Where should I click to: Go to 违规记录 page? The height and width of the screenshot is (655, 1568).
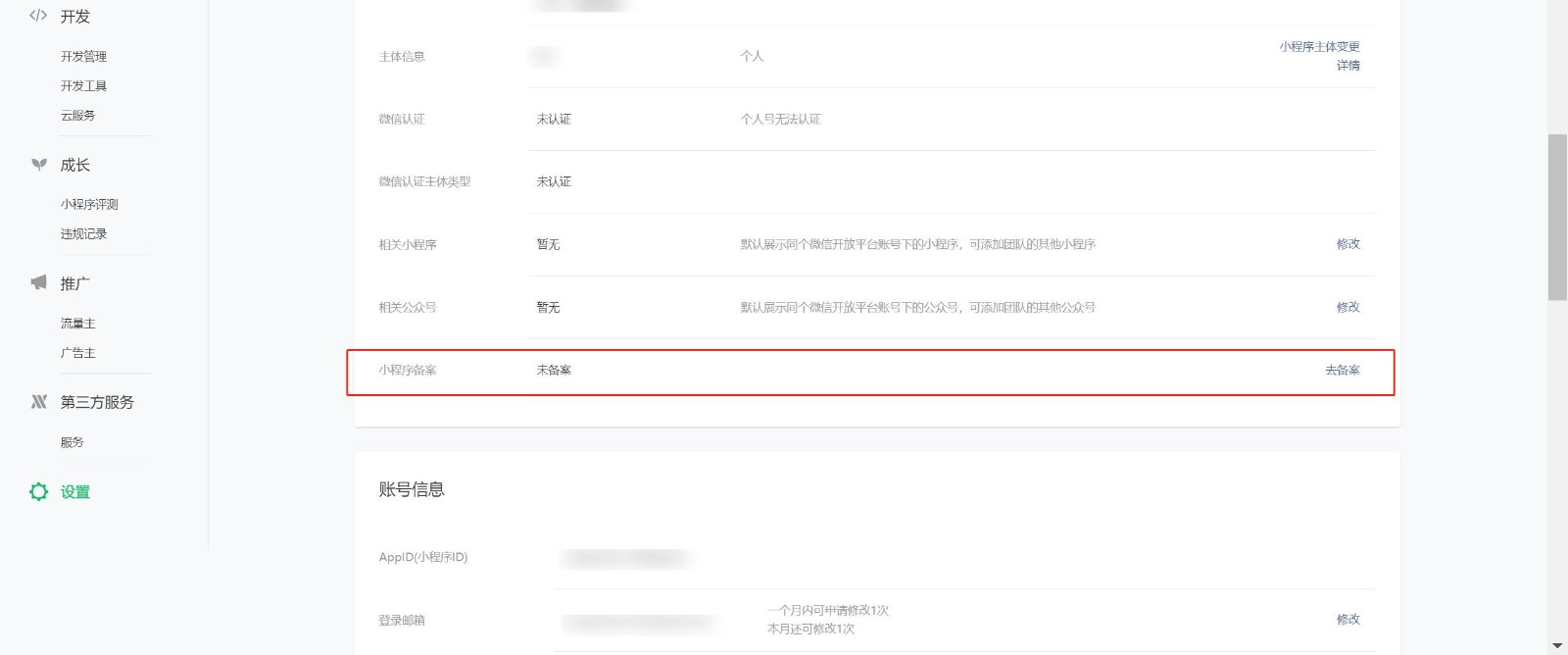click(x=83, y=234)
